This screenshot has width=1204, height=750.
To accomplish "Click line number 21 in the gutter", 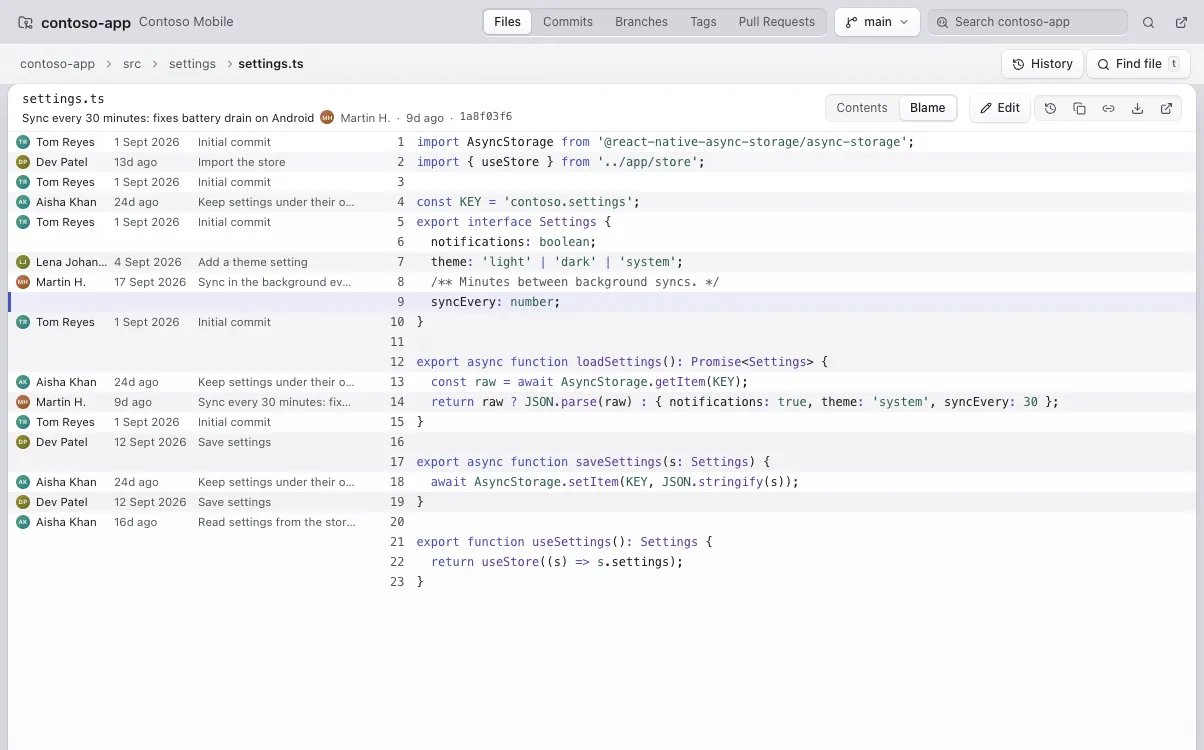I will (x=397, y=542).
